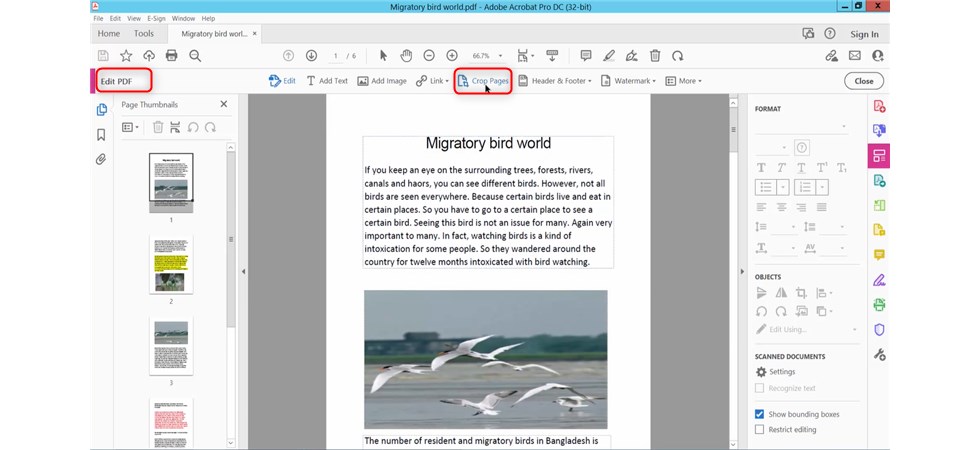Viewport: 980px width, 450px height.
Task: Click the upload to cloud icon
Action: [149, 56]
